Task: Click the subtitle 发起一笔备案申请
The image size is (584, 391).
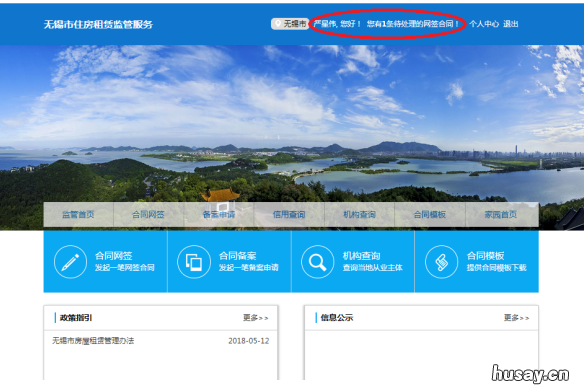Action: pos(248,267)
